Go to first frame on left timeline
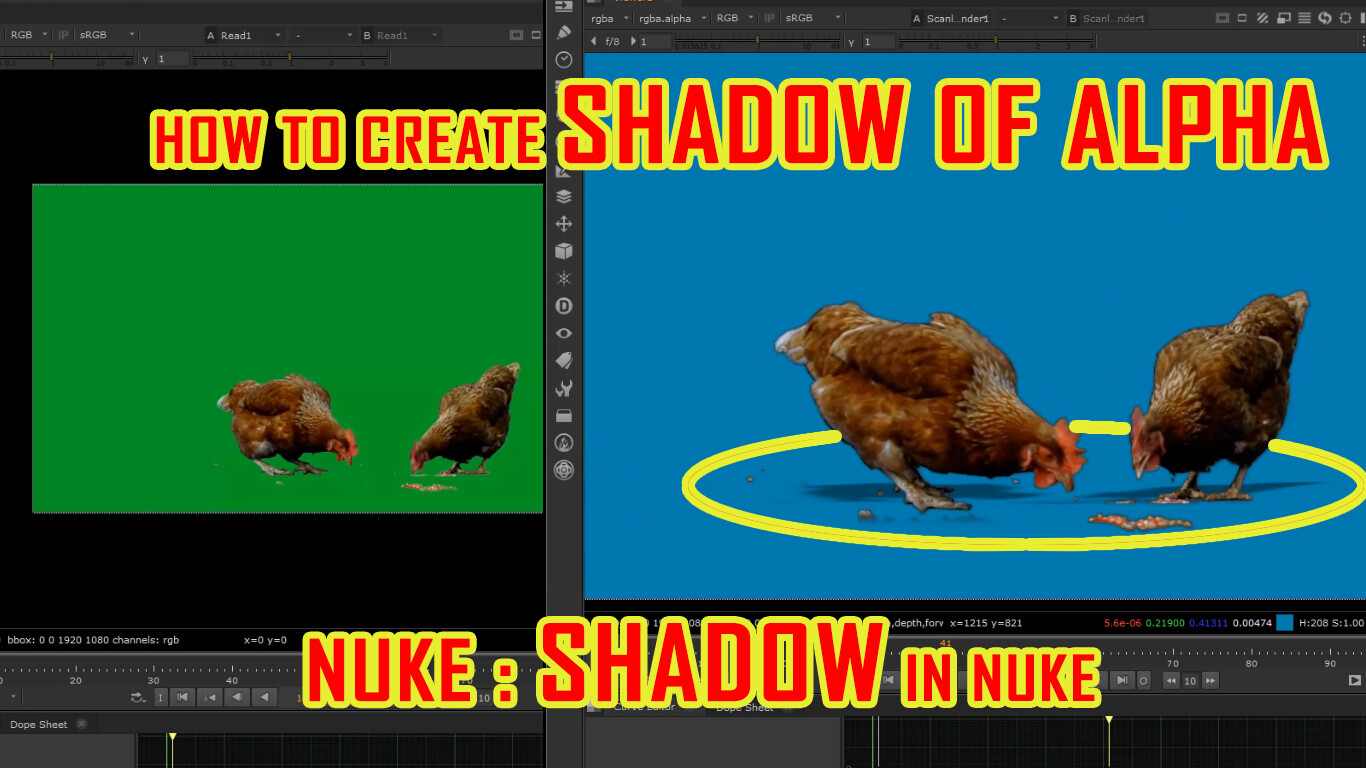1366x768 pixels. [182, 697]
